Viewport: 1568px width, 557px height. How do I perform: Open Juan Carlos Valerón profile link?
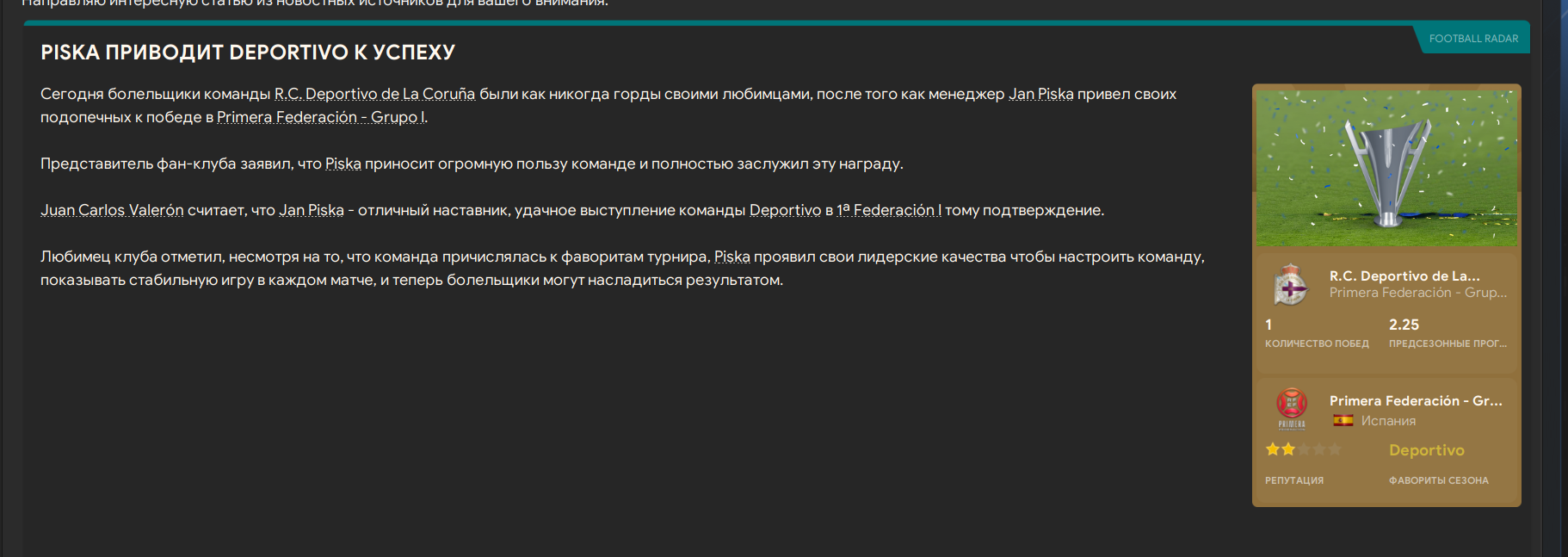tap(112, 210)
